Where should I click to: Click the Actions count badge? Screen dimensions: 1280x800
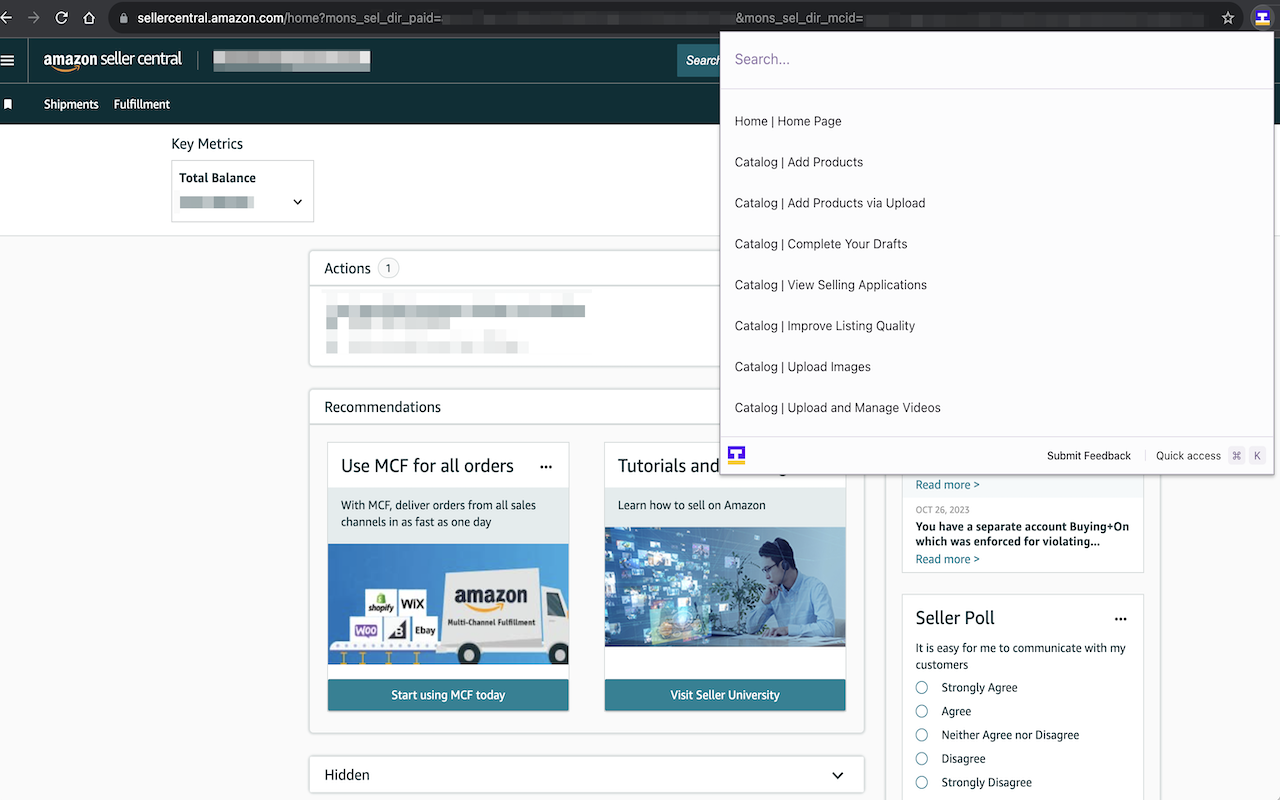coord(388,268)
